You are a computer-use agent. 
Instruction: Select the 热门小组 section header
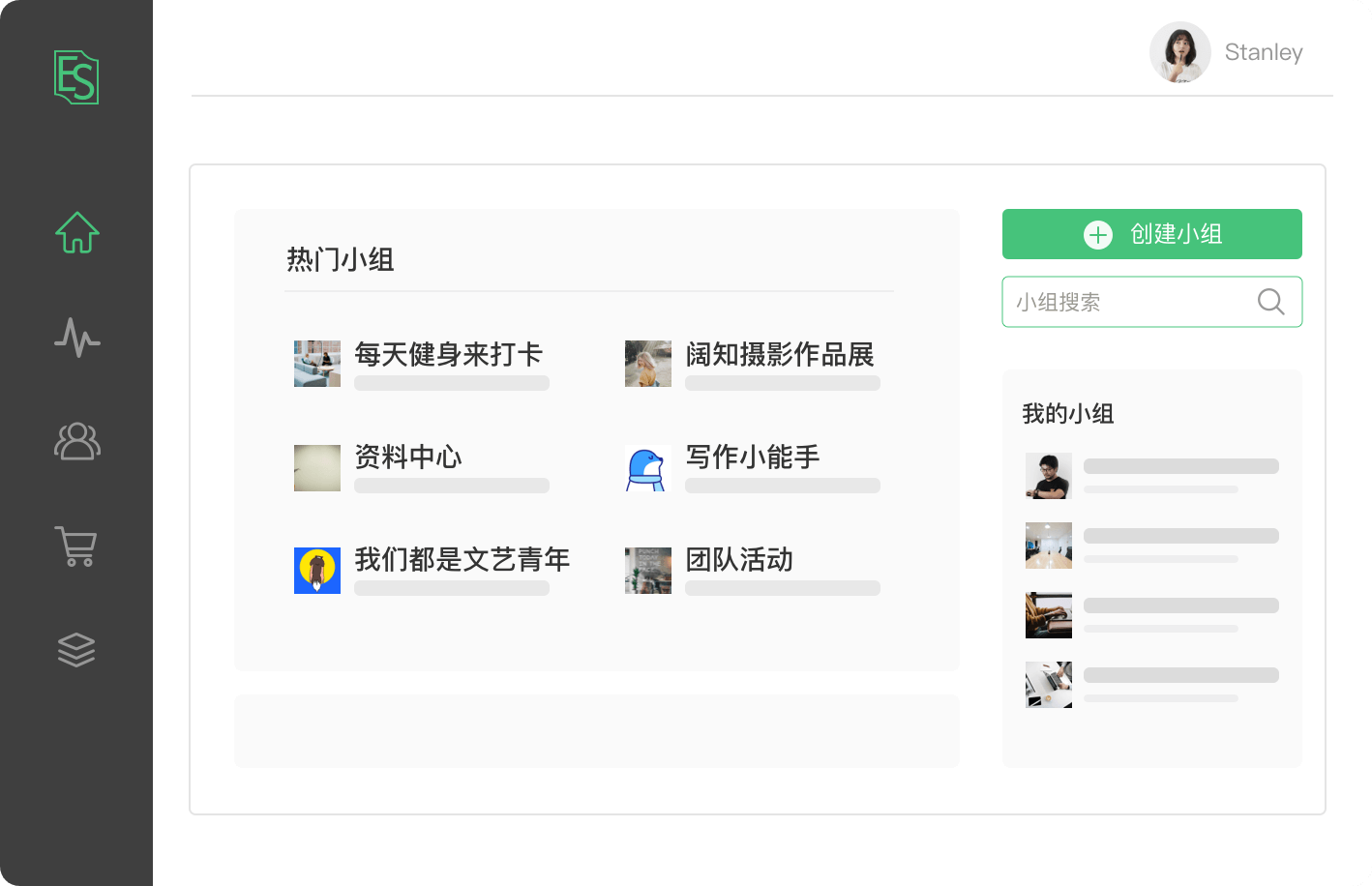tap(341, 260)
